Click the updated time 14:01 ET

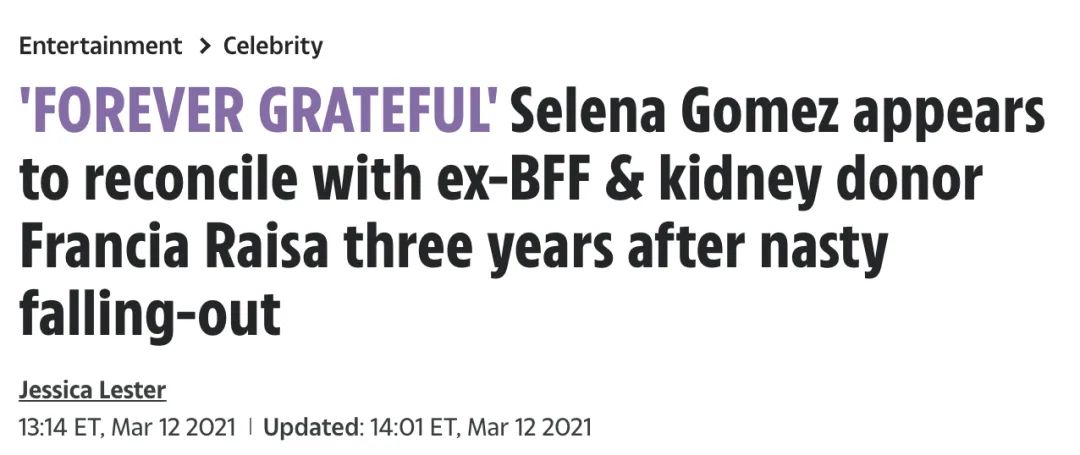coord(415,427)
